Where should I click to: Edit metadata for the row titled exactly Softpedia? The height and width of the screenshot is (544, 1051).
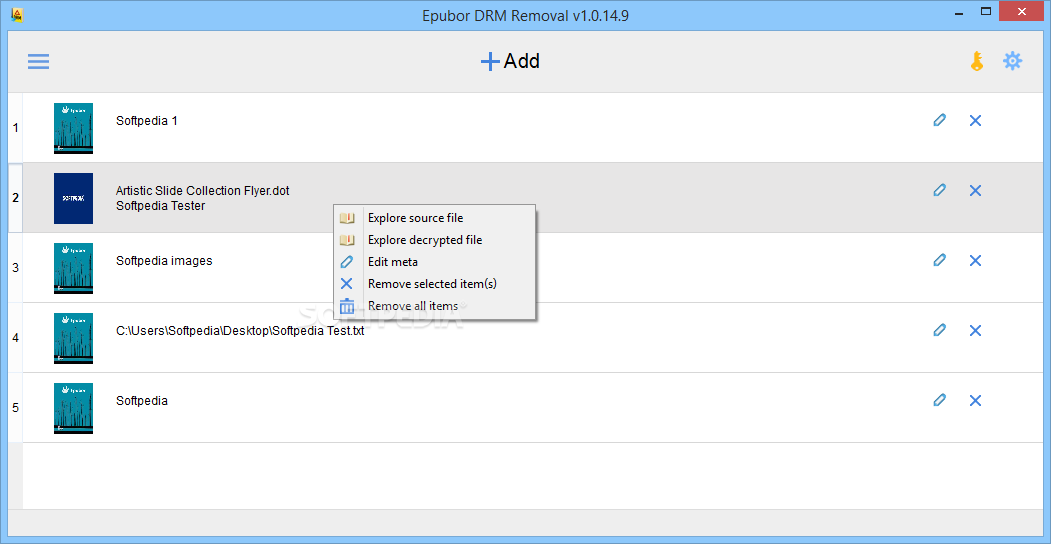(940, 401)
